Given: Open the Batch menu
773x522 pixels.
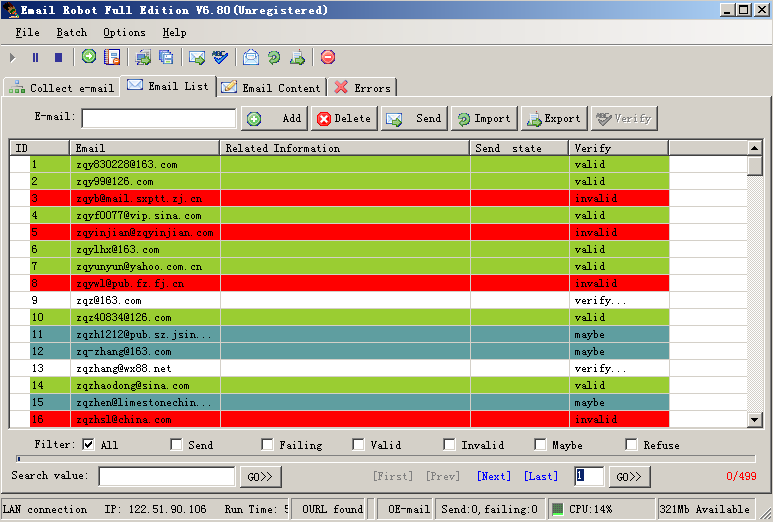Looking at the screenshot, I should 71,33.
